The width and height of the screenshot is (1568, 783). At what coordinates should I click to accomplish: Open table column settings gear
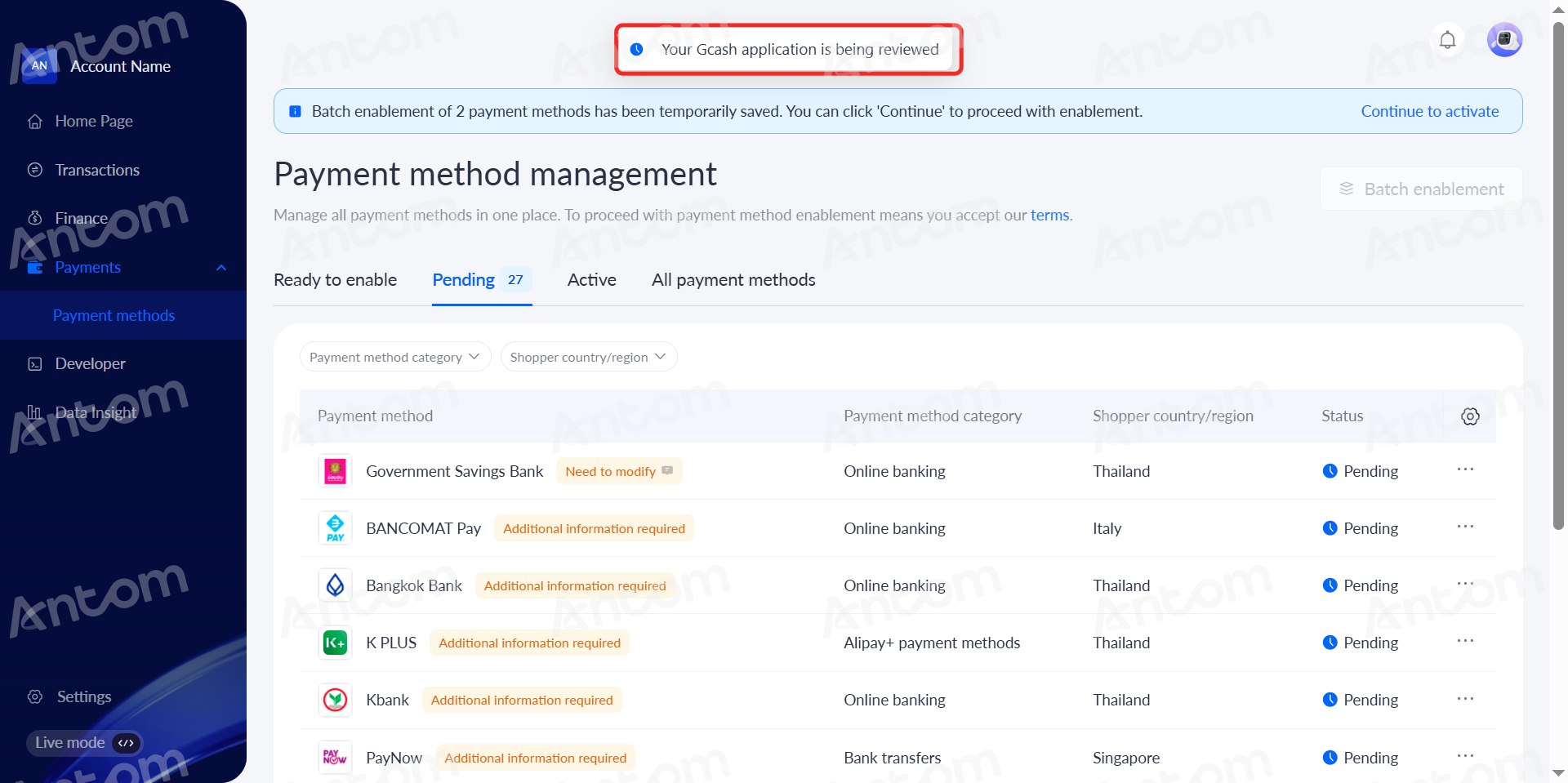pos(1470,416)
